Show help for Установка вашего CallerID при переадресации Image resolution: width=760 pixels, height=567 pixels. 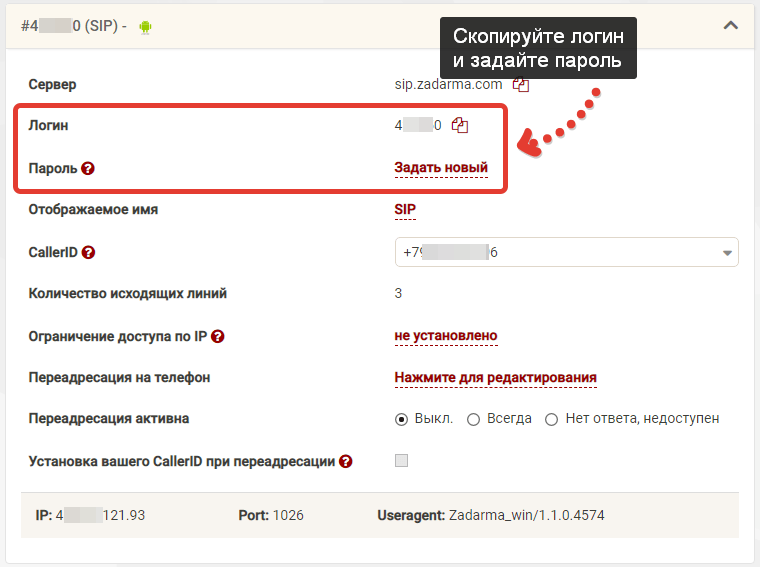point(346,461)
